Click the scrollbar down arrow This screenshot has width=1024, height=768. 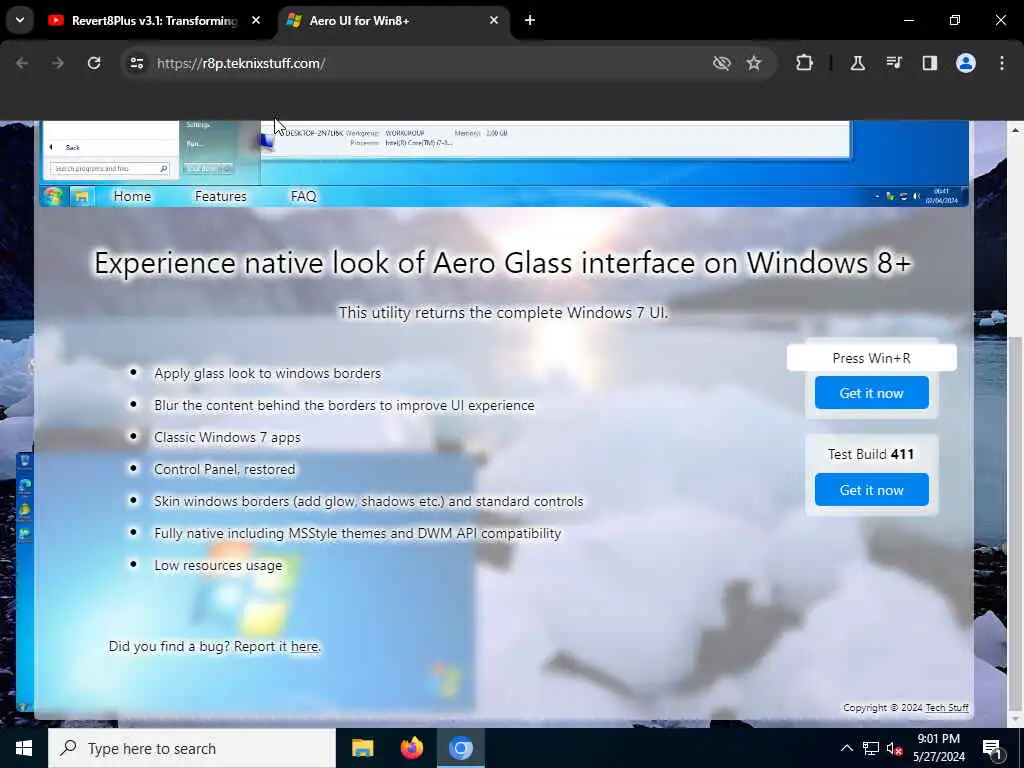[x=1015, y=718]
